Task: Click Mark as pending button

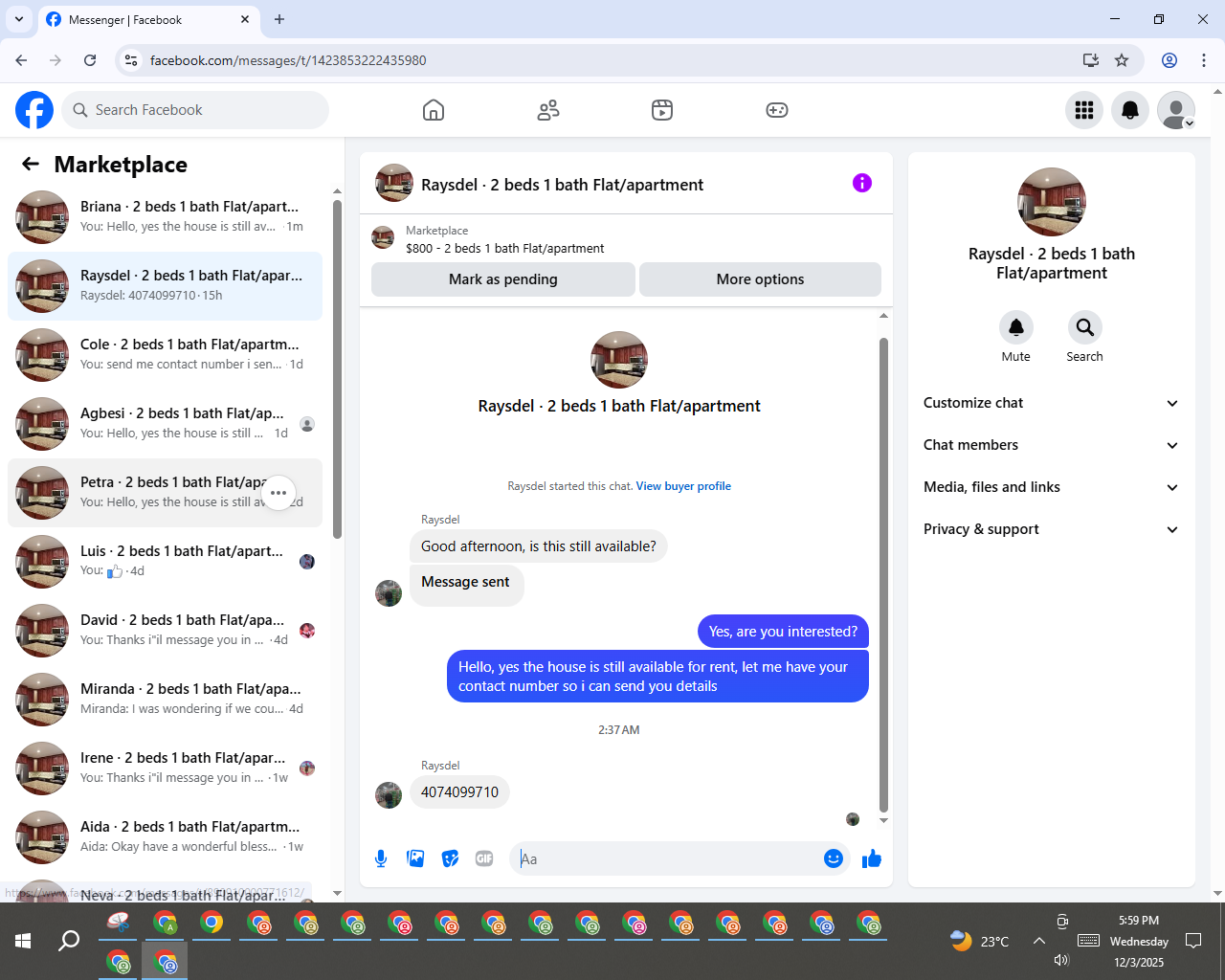Action: [x=503, y=279]
